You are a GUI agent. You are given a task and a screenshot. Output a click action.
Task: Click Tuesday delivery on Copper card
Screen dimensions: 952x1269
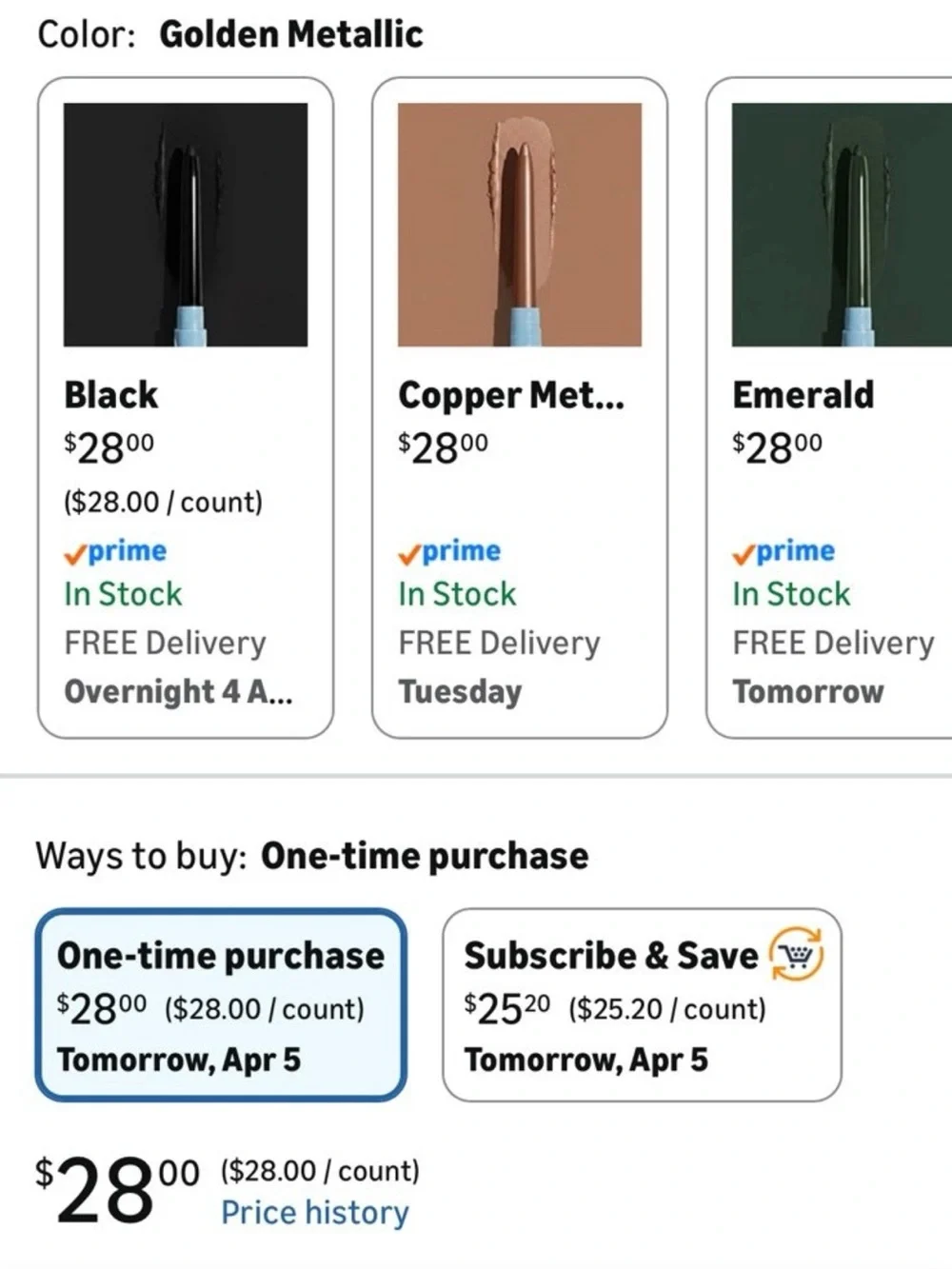460,692
